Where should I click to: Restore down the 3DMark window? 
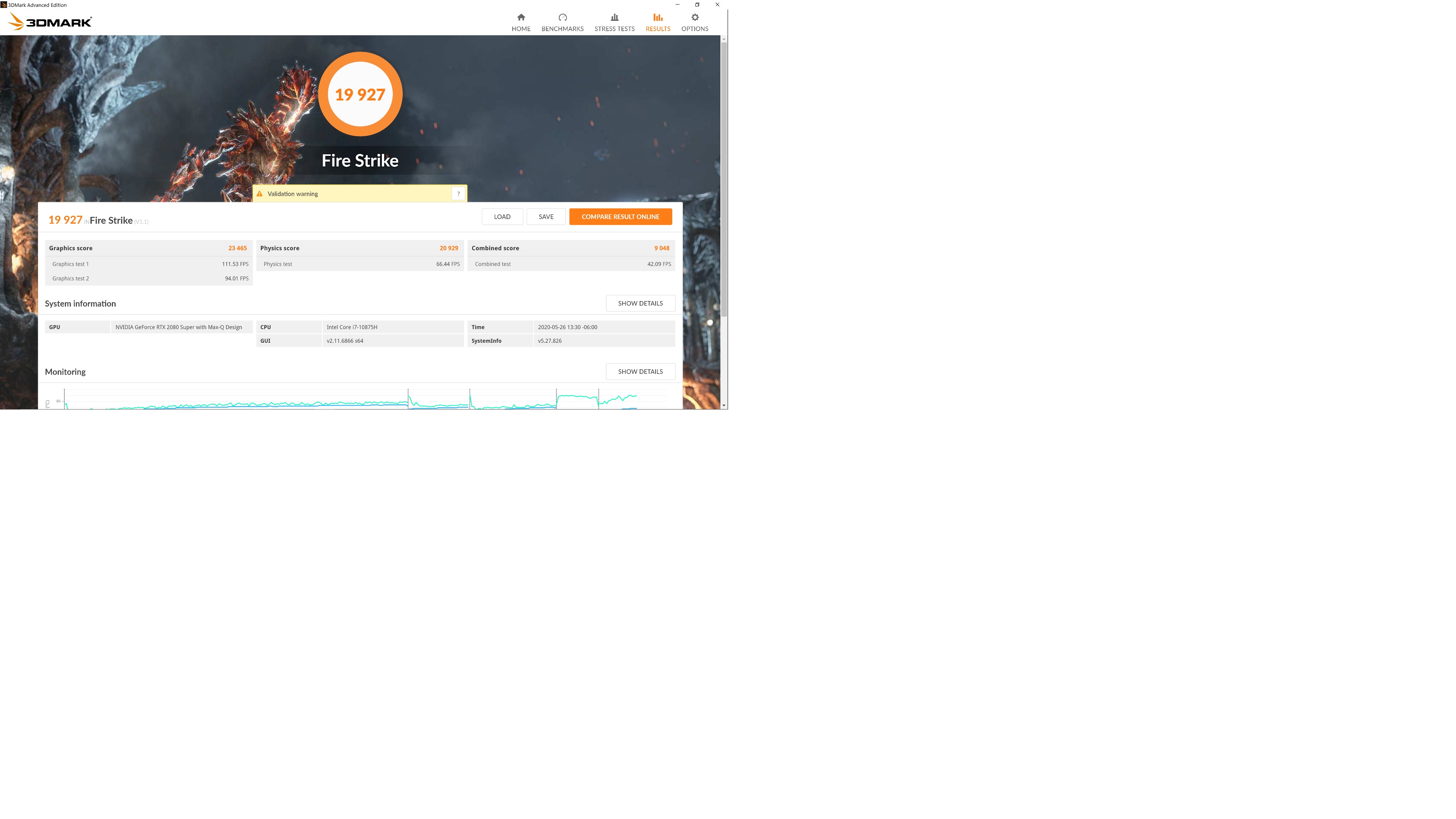point(697,5)
